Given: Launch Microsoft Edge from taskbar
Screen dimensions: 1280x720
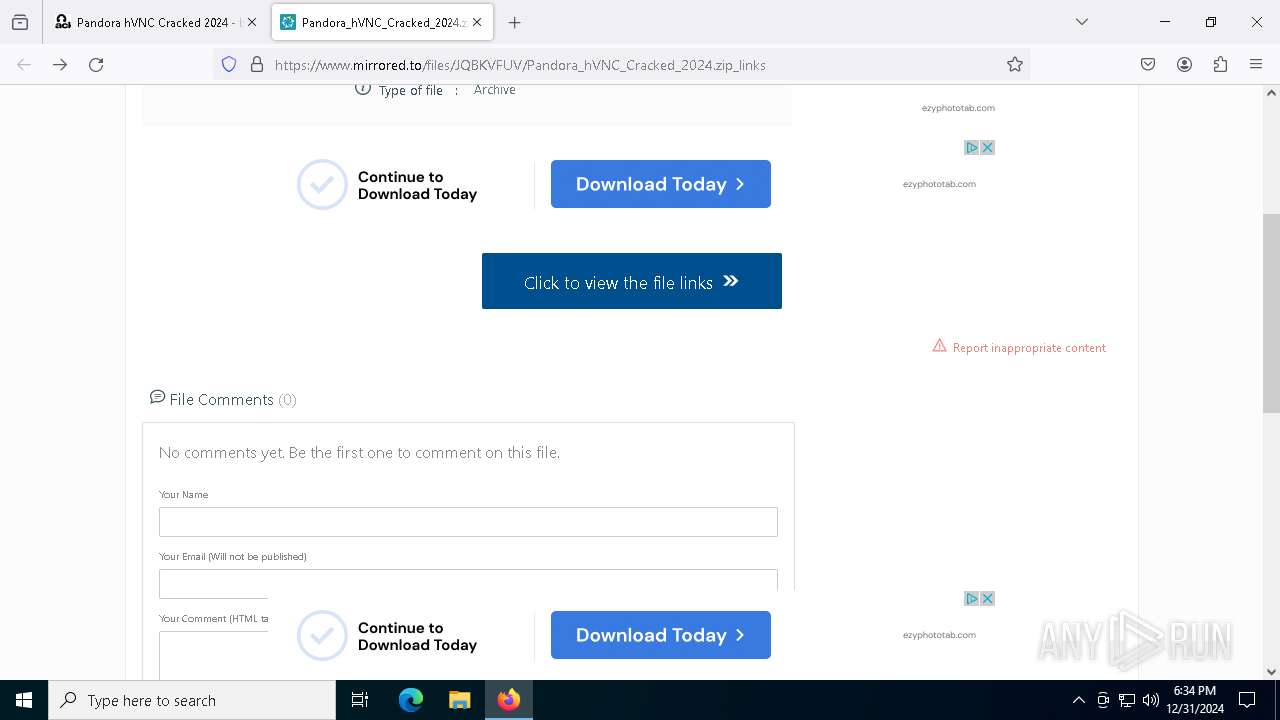Looking at the screenshot, I should coord(411,700).
